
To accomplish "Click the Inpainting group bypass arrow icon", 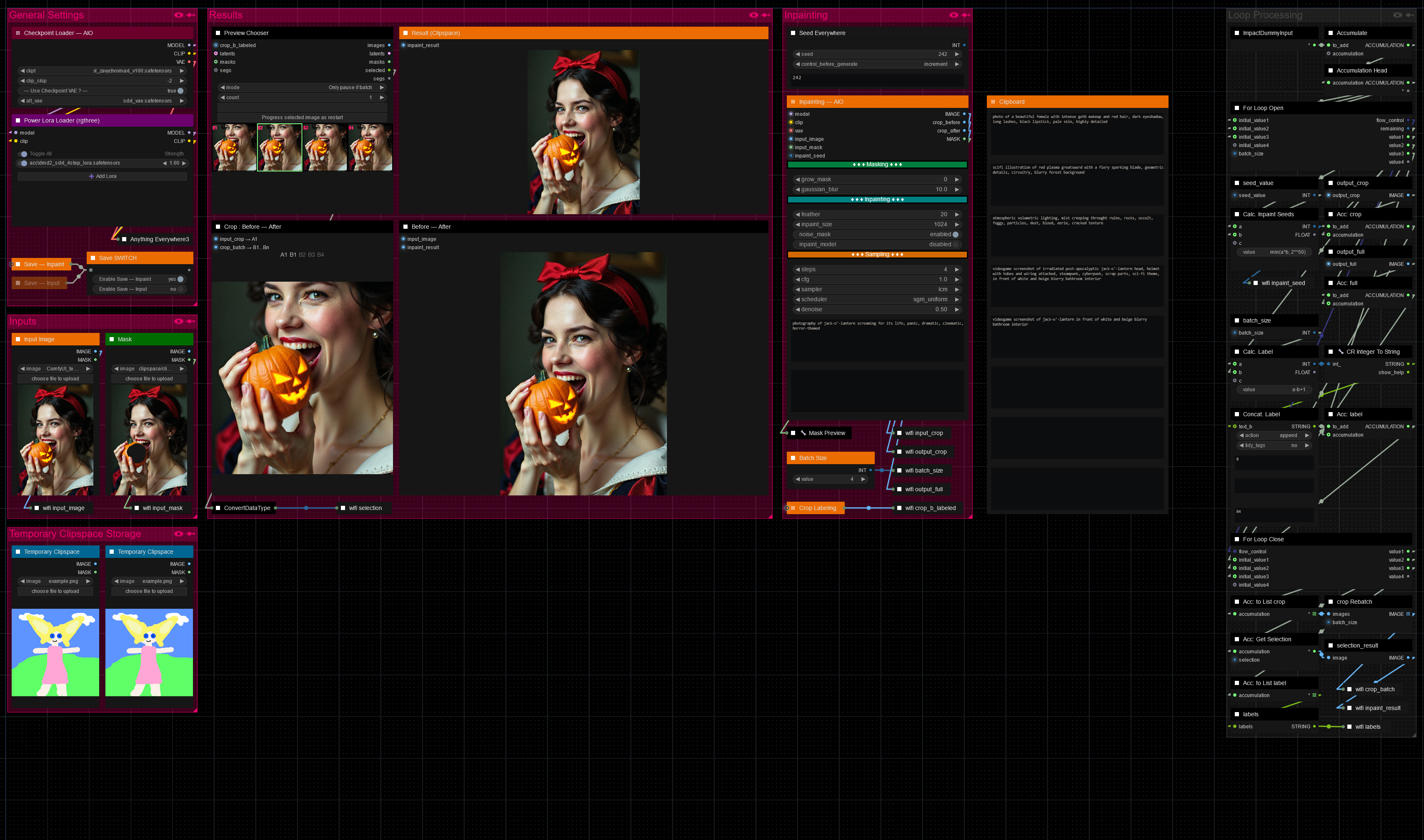I will coord(966,15).
